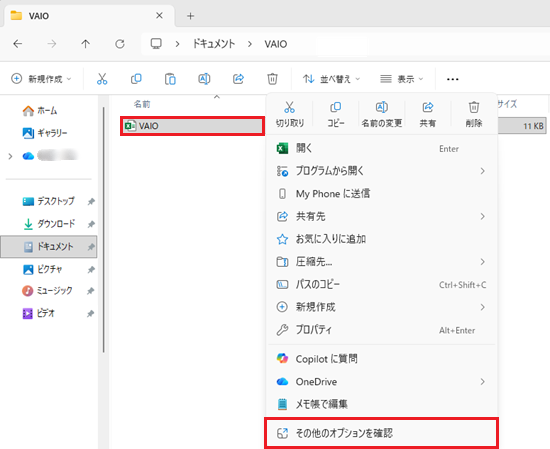
Task: Click the 11 KB size cell
Action: click(534, 126)
